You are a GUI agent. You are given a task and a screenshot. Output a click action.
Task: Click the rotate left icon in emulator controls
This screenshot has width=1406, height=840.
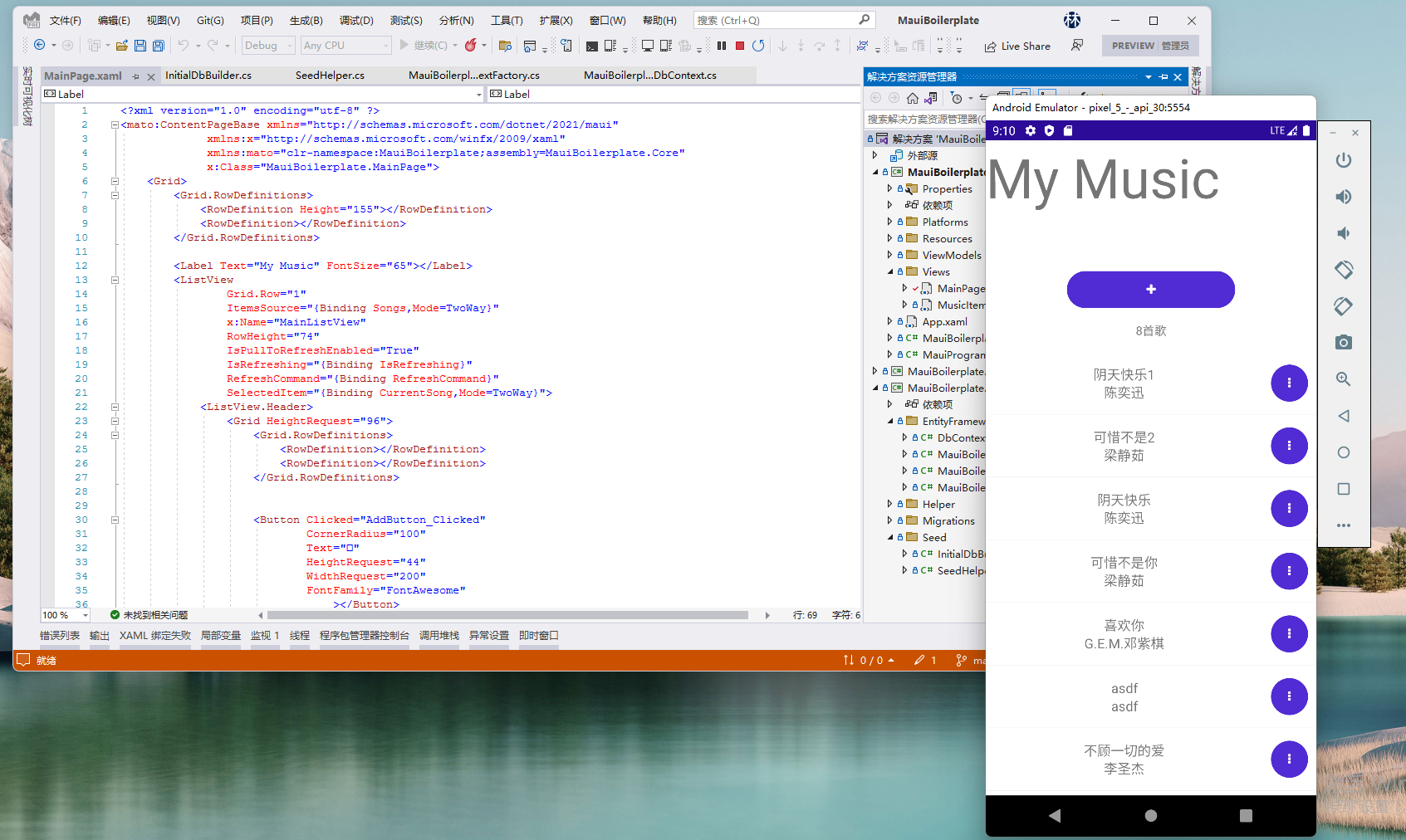click(x=1344, y=270)
